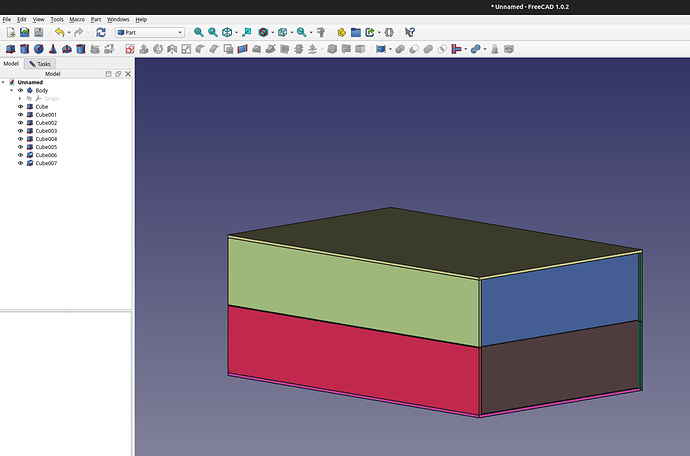Image resolution: width=690 pixels, height=456 pixels.
Task: Collapse the Unnamed document tree
Action: point(4,82)
